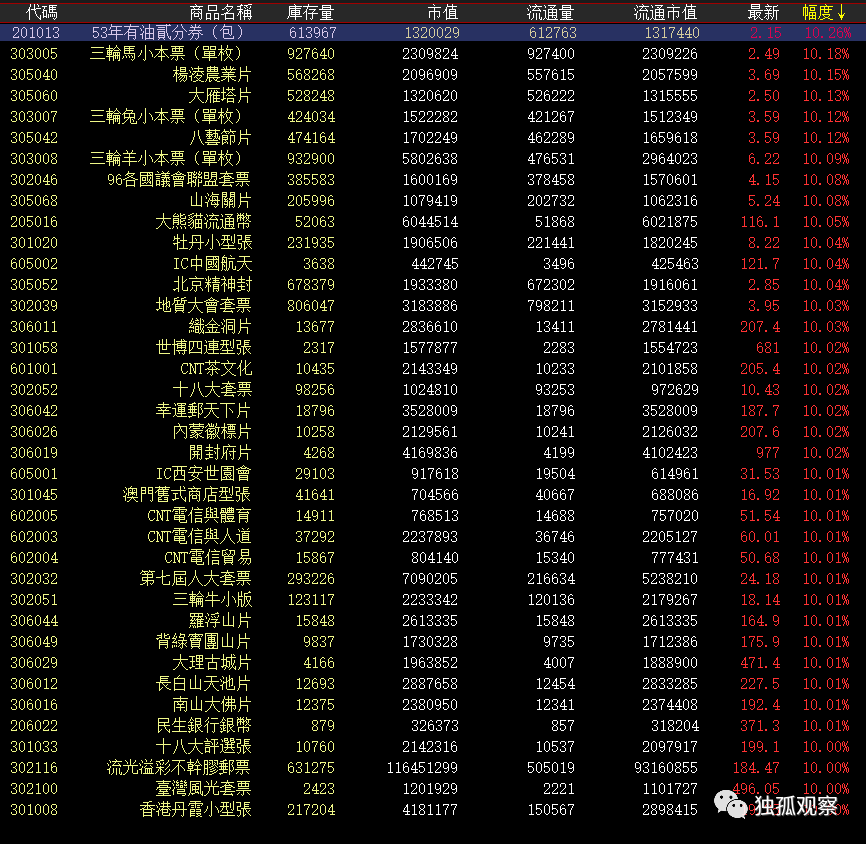Select the 大理古城片 row
Viewport: 866px width, 844px height.
[x=433, y=662]
